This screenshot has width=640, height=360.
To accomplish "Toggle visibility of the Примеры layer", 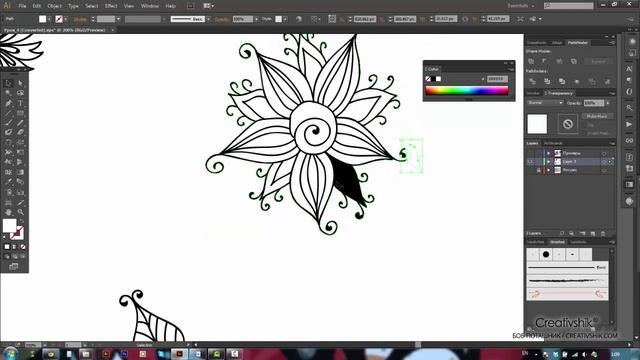I will tap(530, 153).
